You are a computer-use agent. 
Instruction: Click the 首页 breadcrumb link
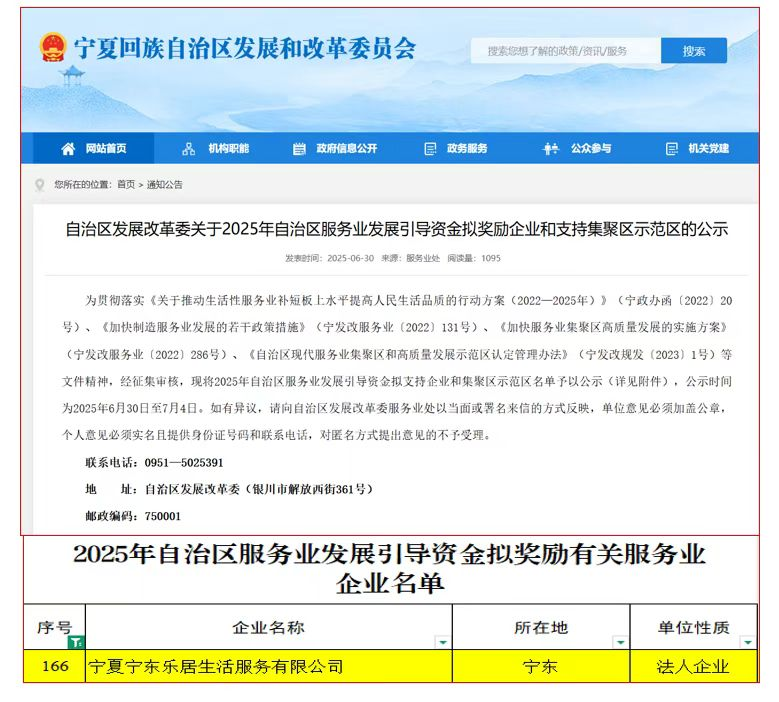[x=125, y=184]
